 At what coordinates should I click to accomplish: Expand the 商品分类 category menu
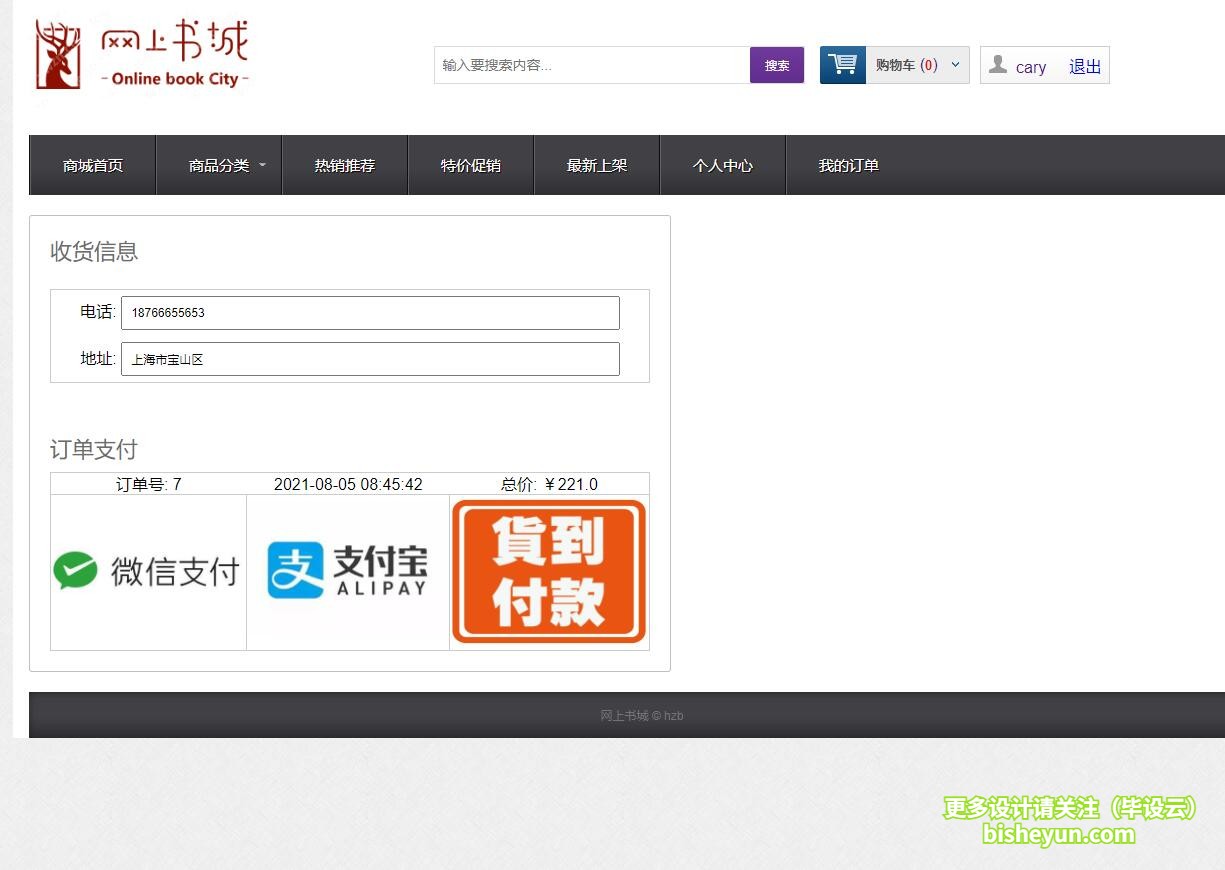click(219, 165)
